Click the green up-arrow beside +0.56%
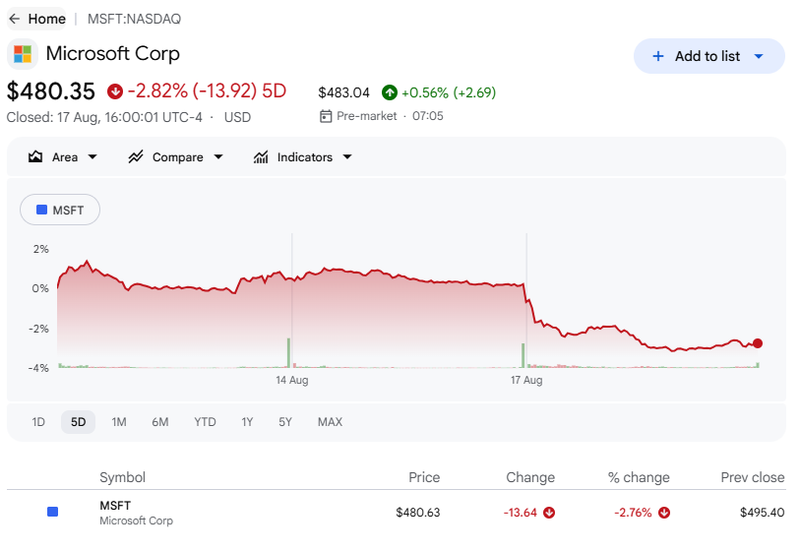This screenshot has width=800, height=549. pos(389,92)
